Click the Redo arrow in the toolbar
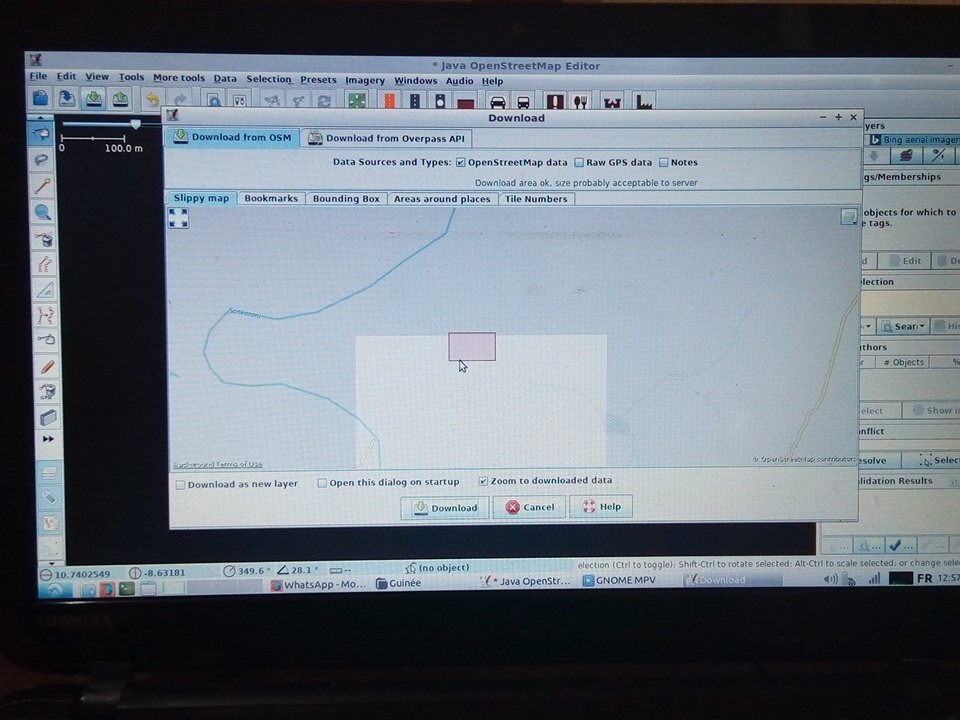Viewport: 960px width, 720px height. (x=180, y=99)
